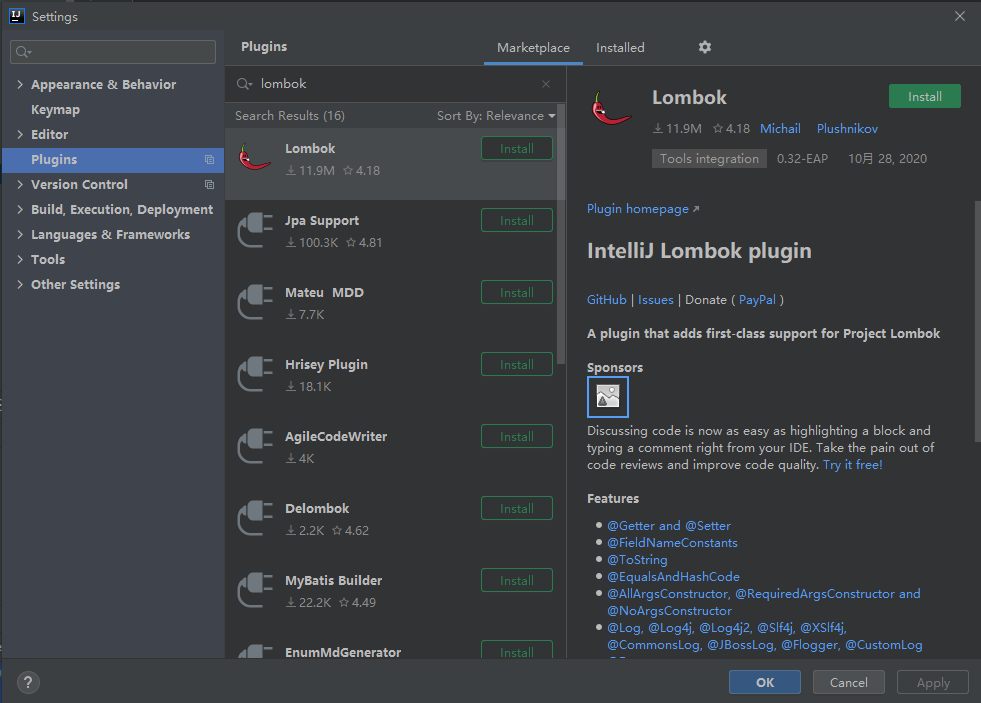Install the MyBatis Builder plugin

(517, 580)
